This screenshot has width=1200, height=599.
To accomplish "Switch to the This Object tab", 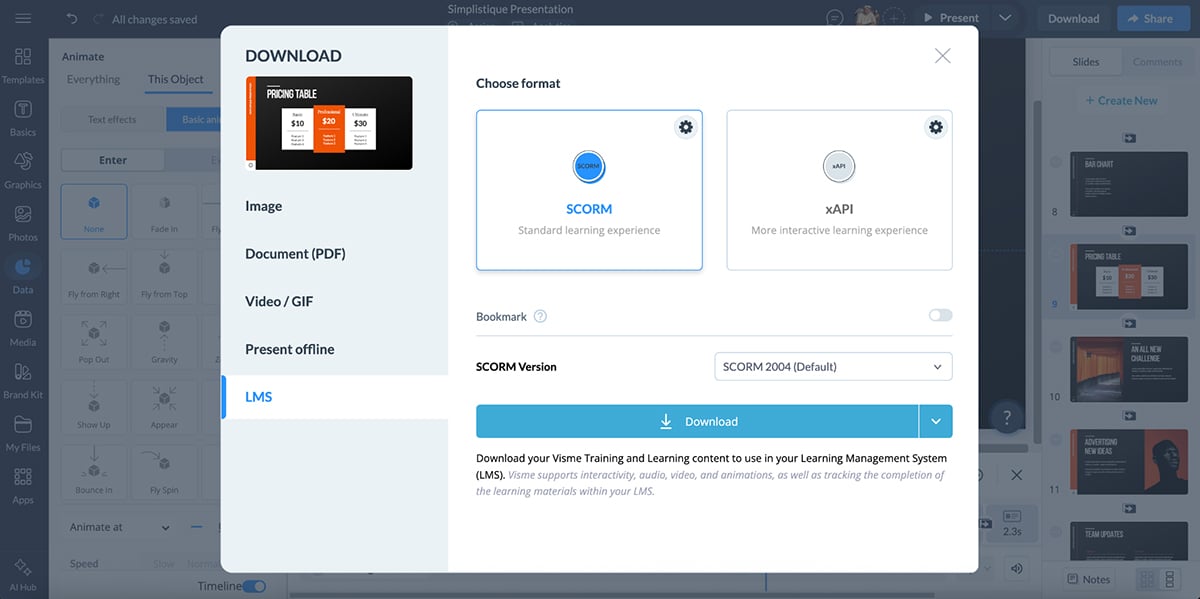I will point(177,78).
